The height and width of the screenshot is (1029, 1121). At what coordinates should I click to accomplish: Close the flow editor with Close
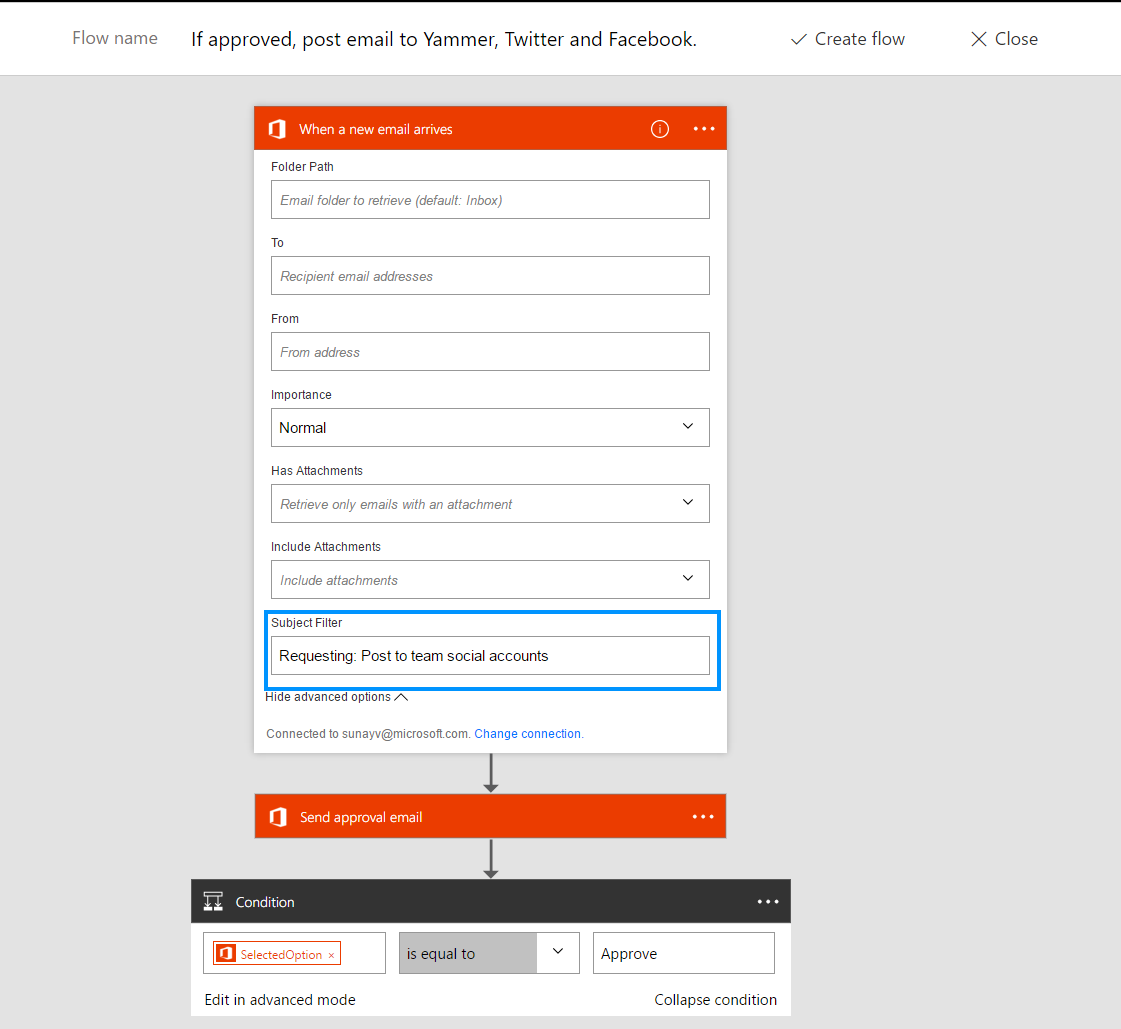1004,39
